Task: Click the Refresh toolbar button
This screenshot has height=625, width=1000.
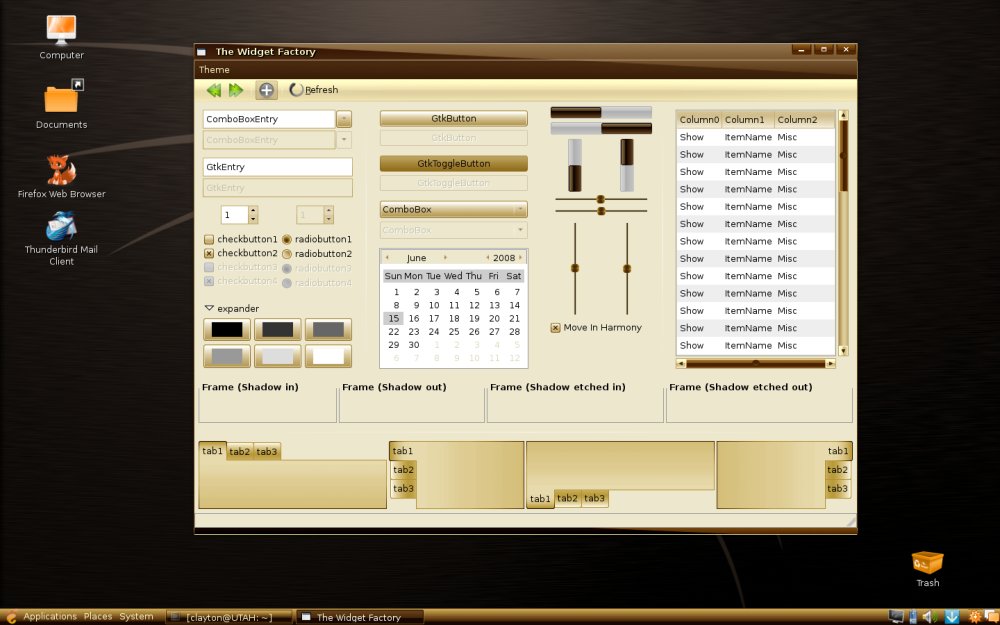Action: point(314,90)
